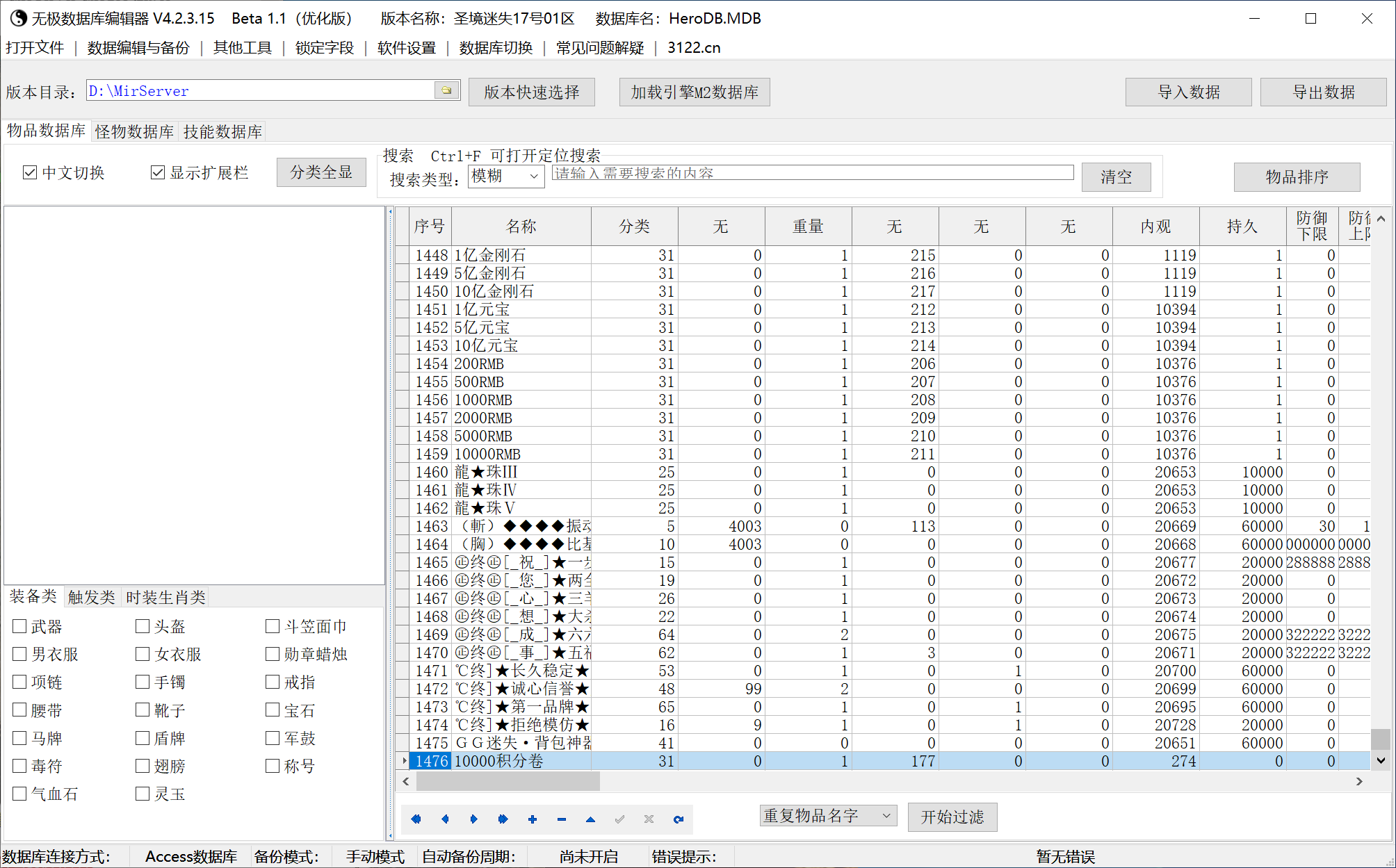Toggle 显示扩展栏 checkbox

point(158,172)
